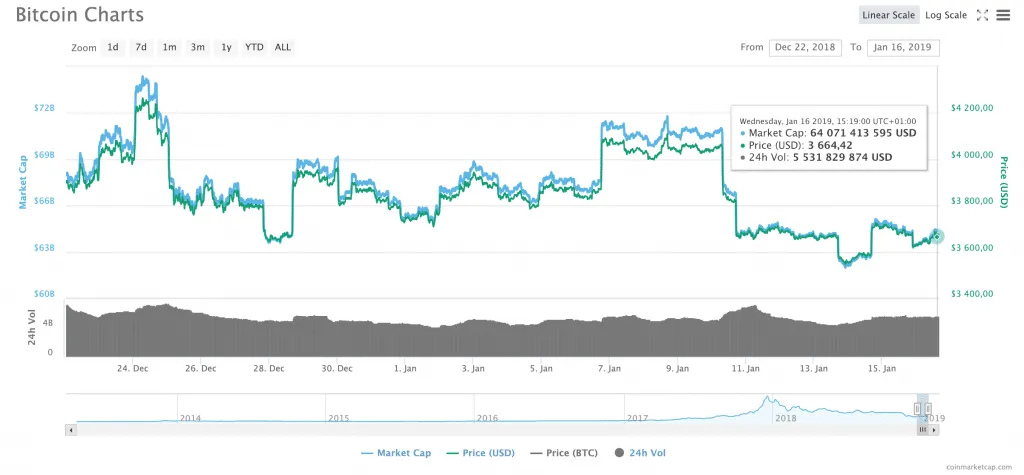Set zoom range to 1y
The height and width of the screenshot is (475, 1024).
[x=226, y=47]
